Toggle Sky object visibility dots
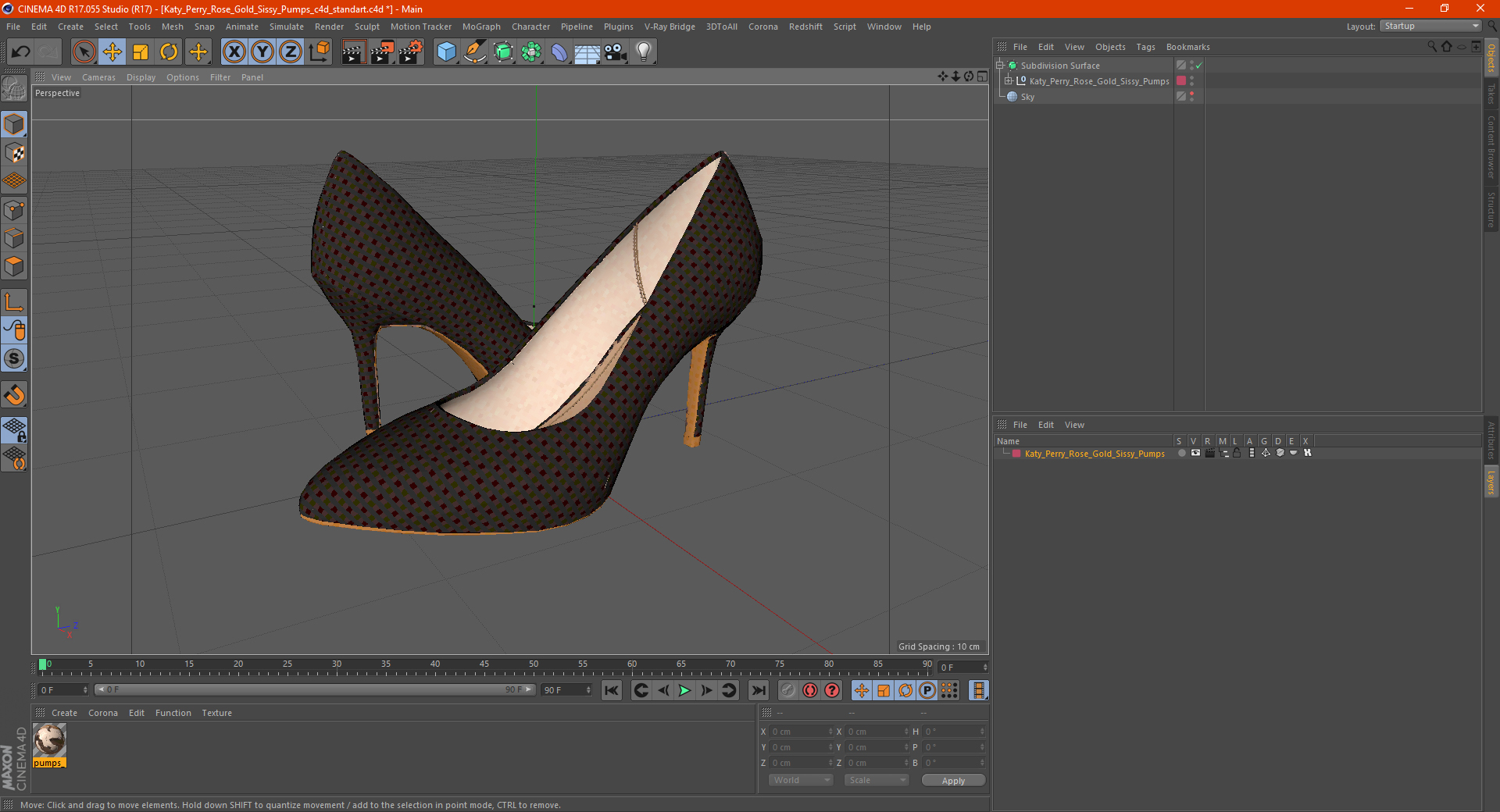This screenshot has height=812, width=1500. pyautogui.click(x=1192, y=97)
